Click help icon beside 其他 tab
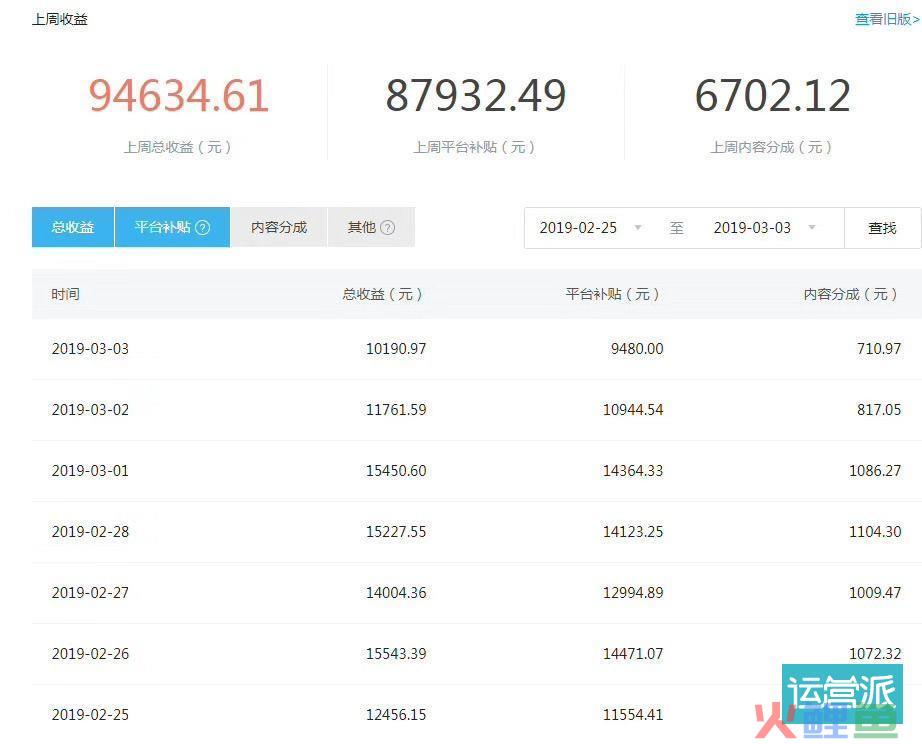922x744 pixels. click(388, 227)
